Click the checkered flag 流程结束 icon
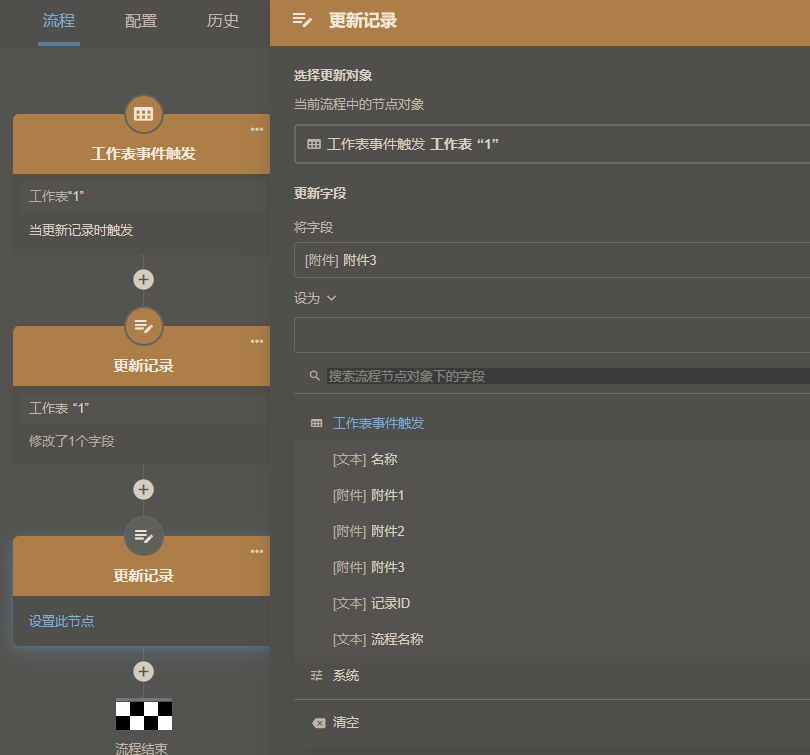 point(143,714)
